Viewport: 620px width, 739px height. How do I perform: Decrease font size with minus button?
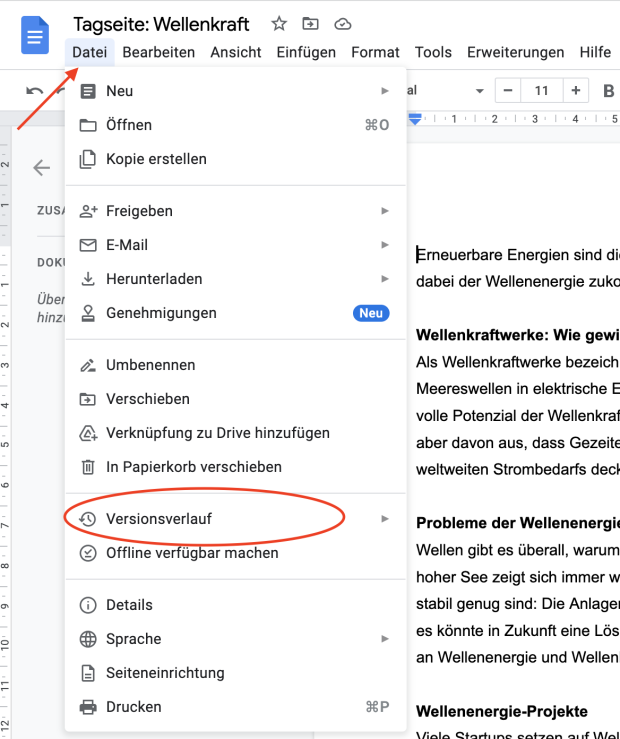coord(508,91)
